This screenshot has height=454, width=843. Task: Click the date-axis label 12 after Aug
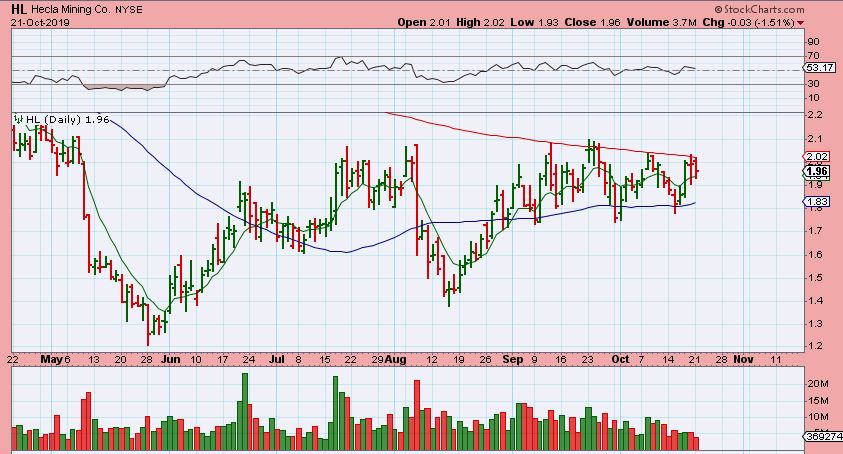(432, 360)
